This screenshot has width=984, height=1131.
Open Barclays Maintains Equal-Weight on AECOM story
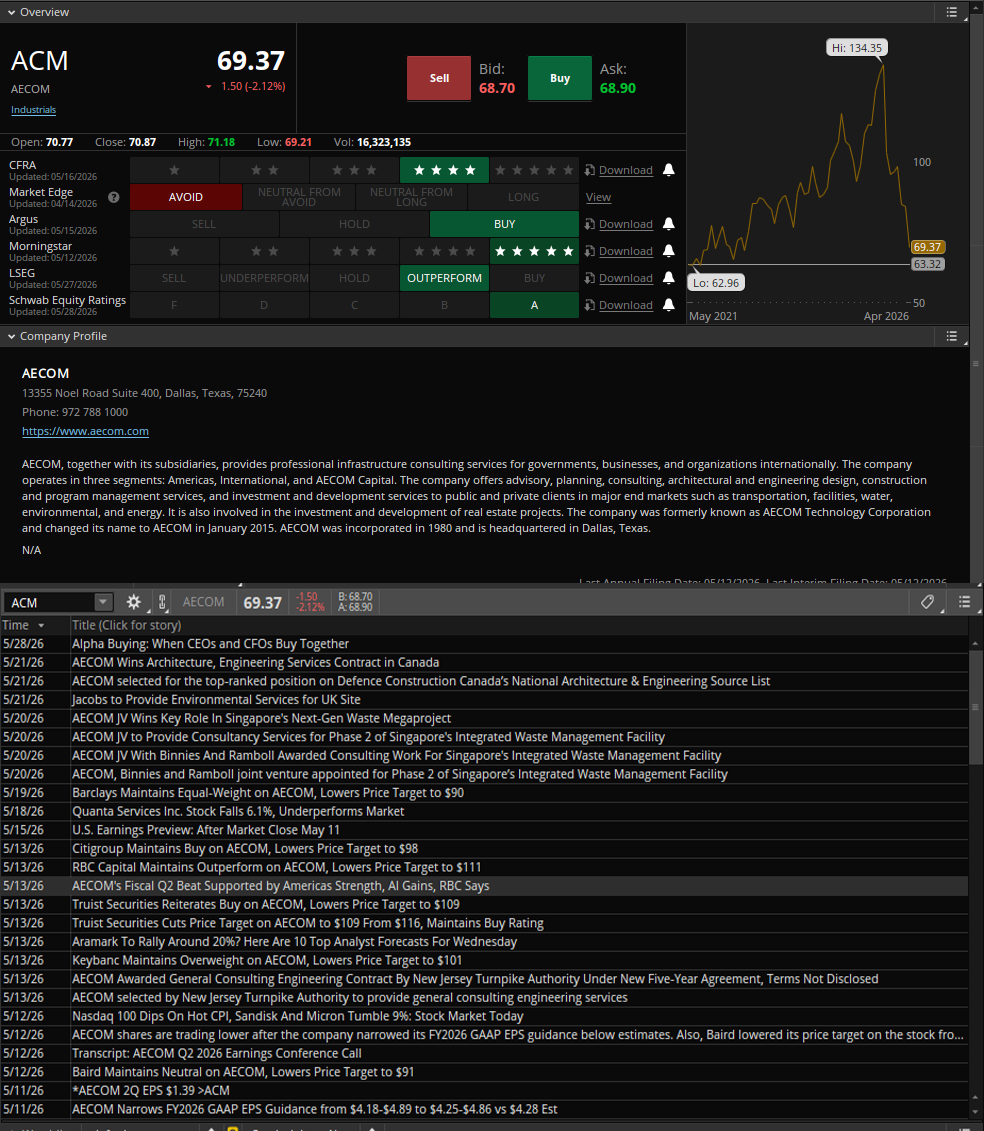pyautogui.click(x=268, y=793)
